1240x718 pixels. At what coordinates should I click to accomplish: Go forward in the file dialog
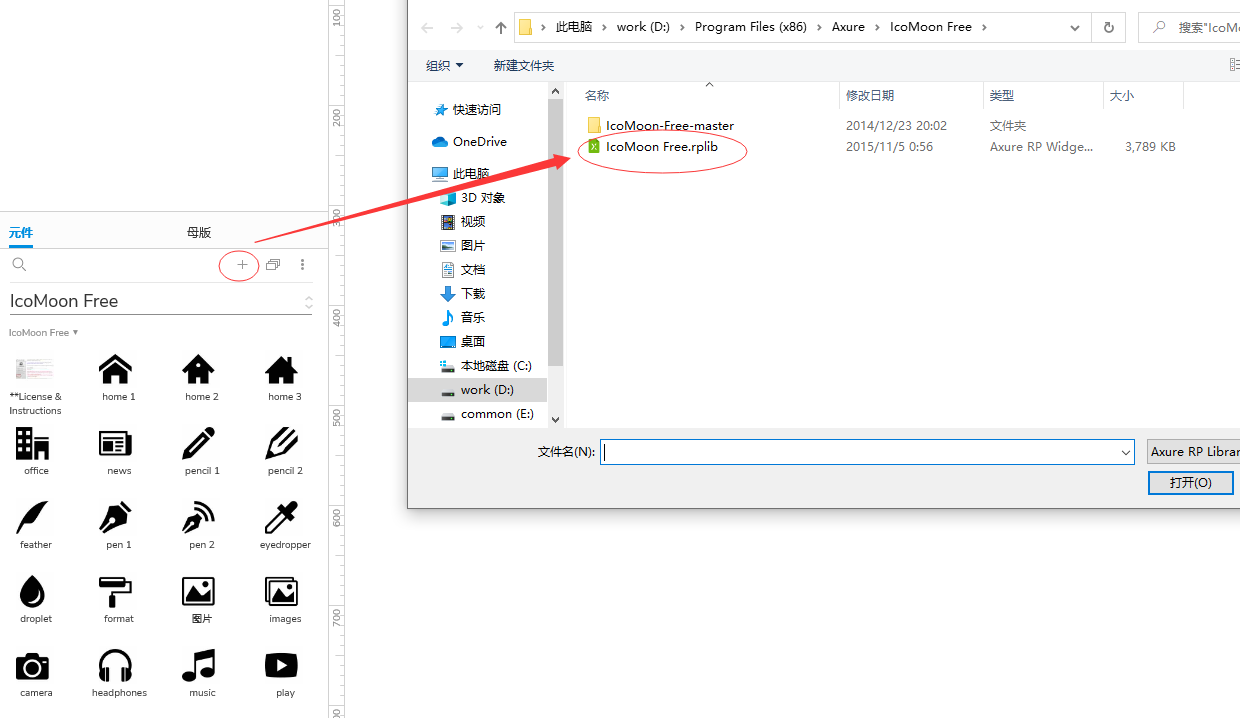click(x=456, y=28)
